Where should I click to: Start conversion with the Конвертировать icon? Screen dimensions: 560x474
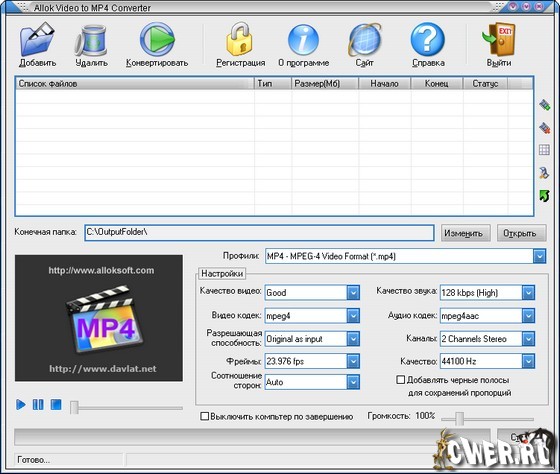click(x=157, y=39)
